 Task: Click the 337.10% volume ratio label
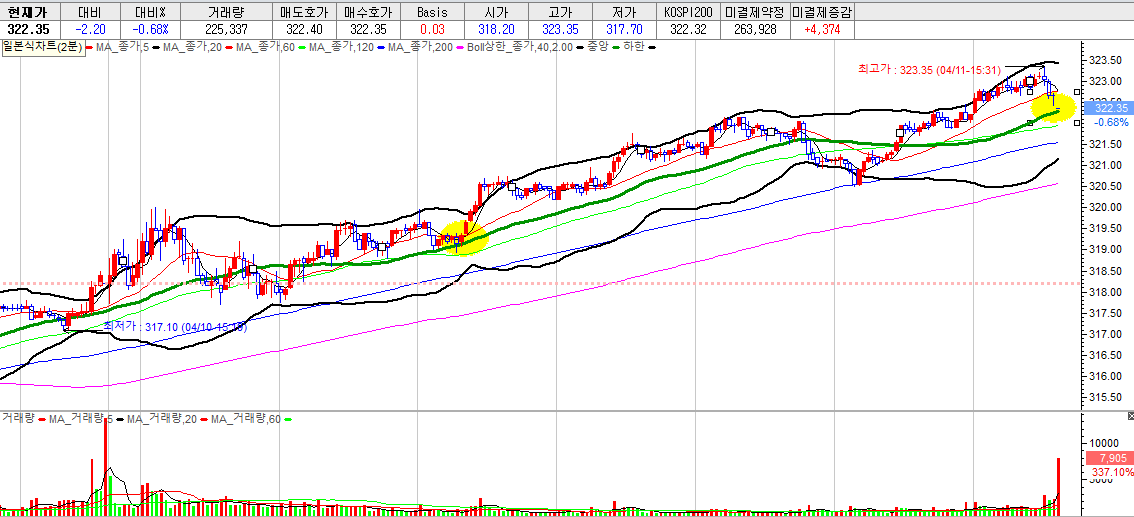pos(1112,472)
